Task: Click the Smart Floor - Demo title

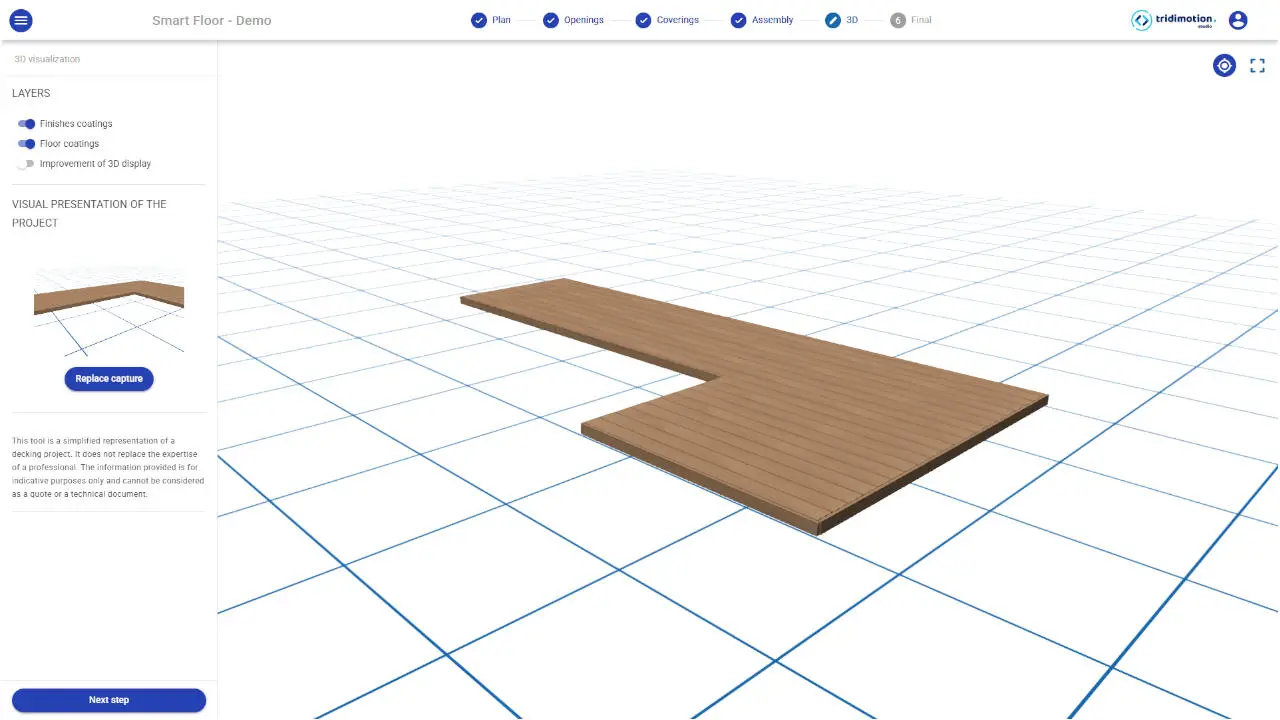Action: point(211,20)
